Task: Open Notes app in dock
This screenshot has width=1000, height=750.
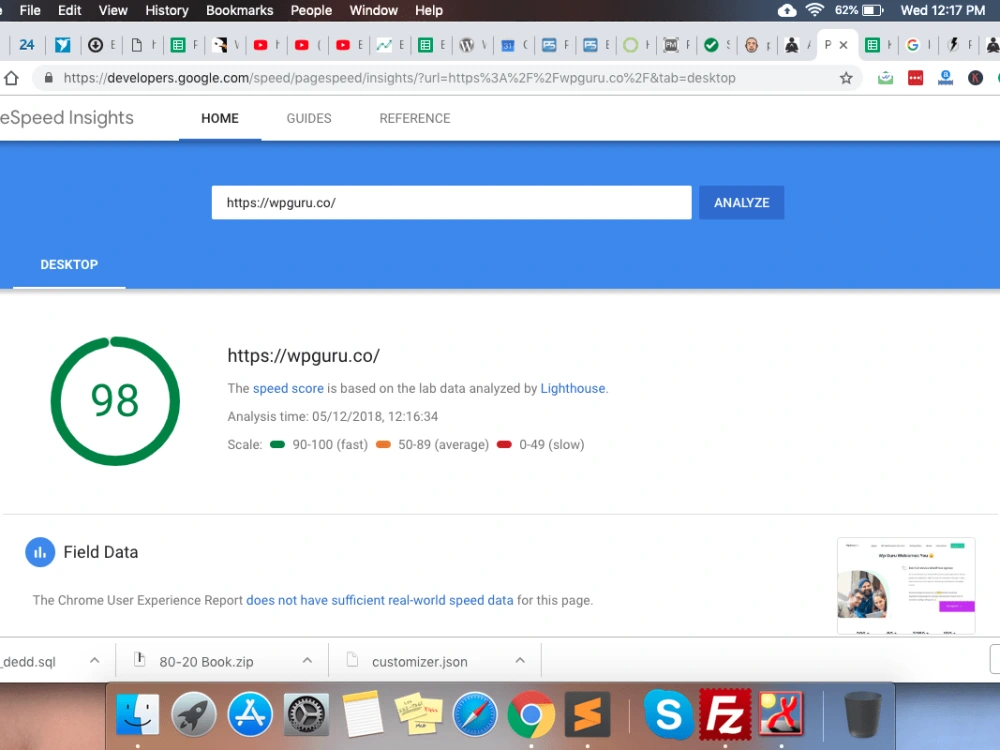Action: pyautogui.click(x=362, y=714)
